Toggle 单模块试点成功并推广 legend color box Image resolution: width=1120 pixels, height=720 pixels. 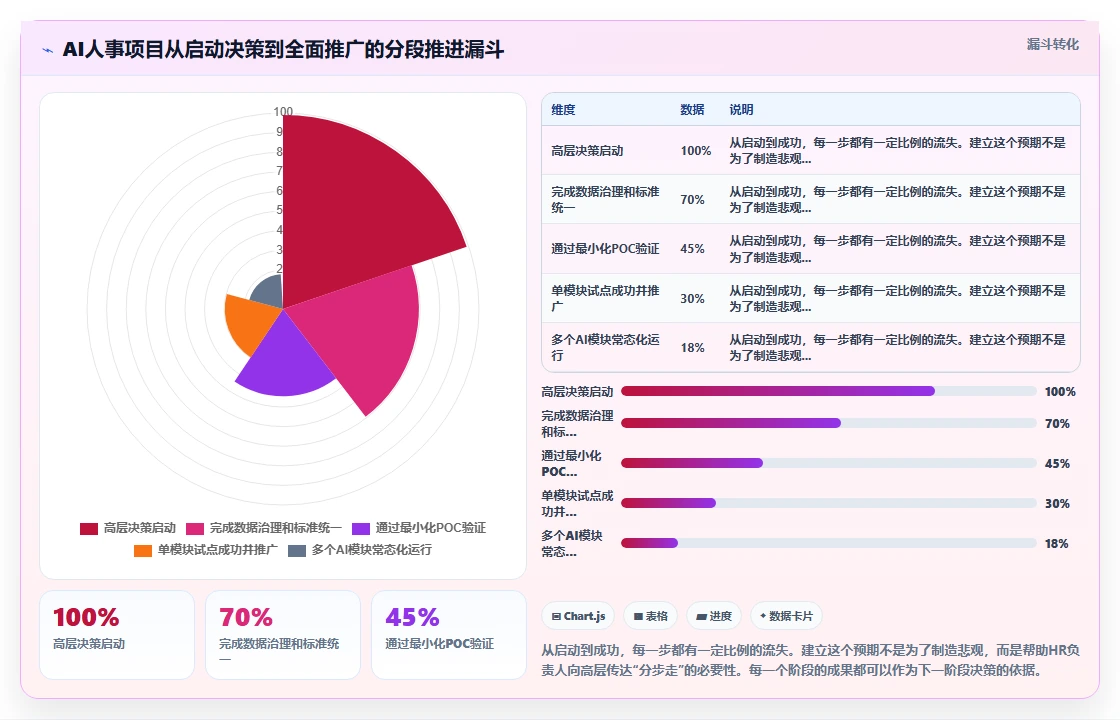tap(143, 551)
